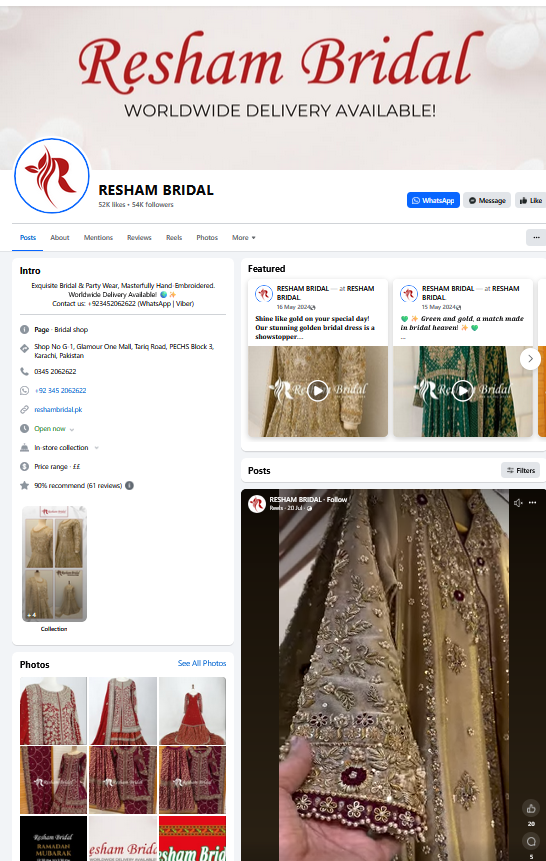
Task: Switch to the Posts tab
Action: tap(28, 237)
